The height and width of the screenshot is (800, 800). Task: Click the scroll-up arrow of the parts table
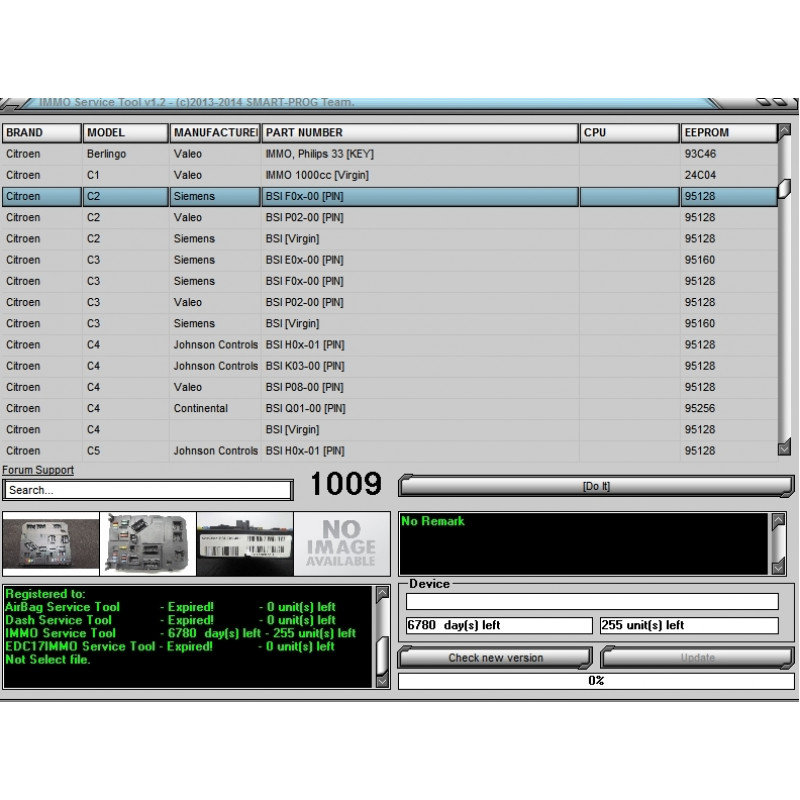[786, 132]
